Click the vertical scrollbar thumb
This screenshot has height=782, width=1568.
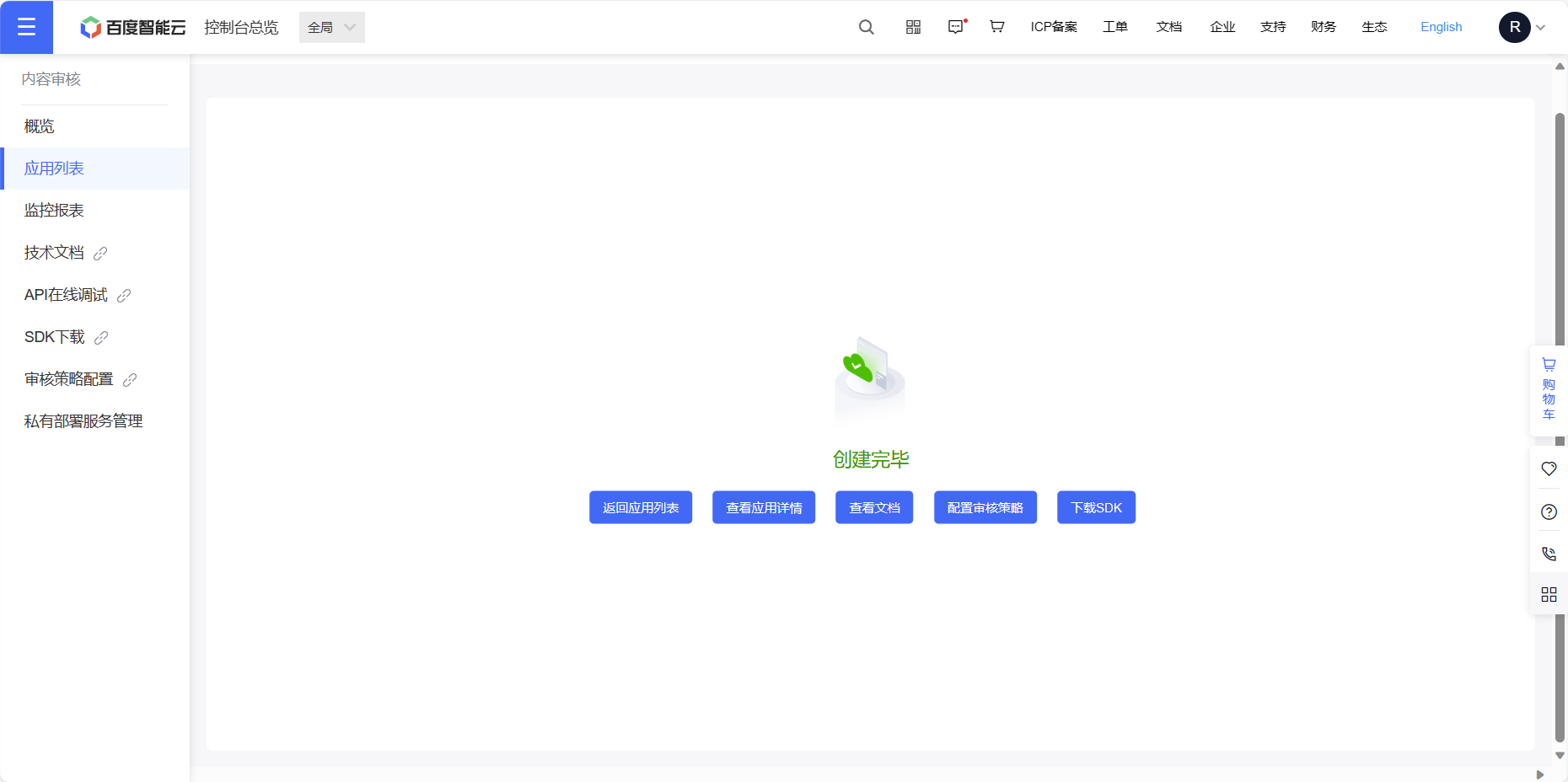tap(1560, 426)
